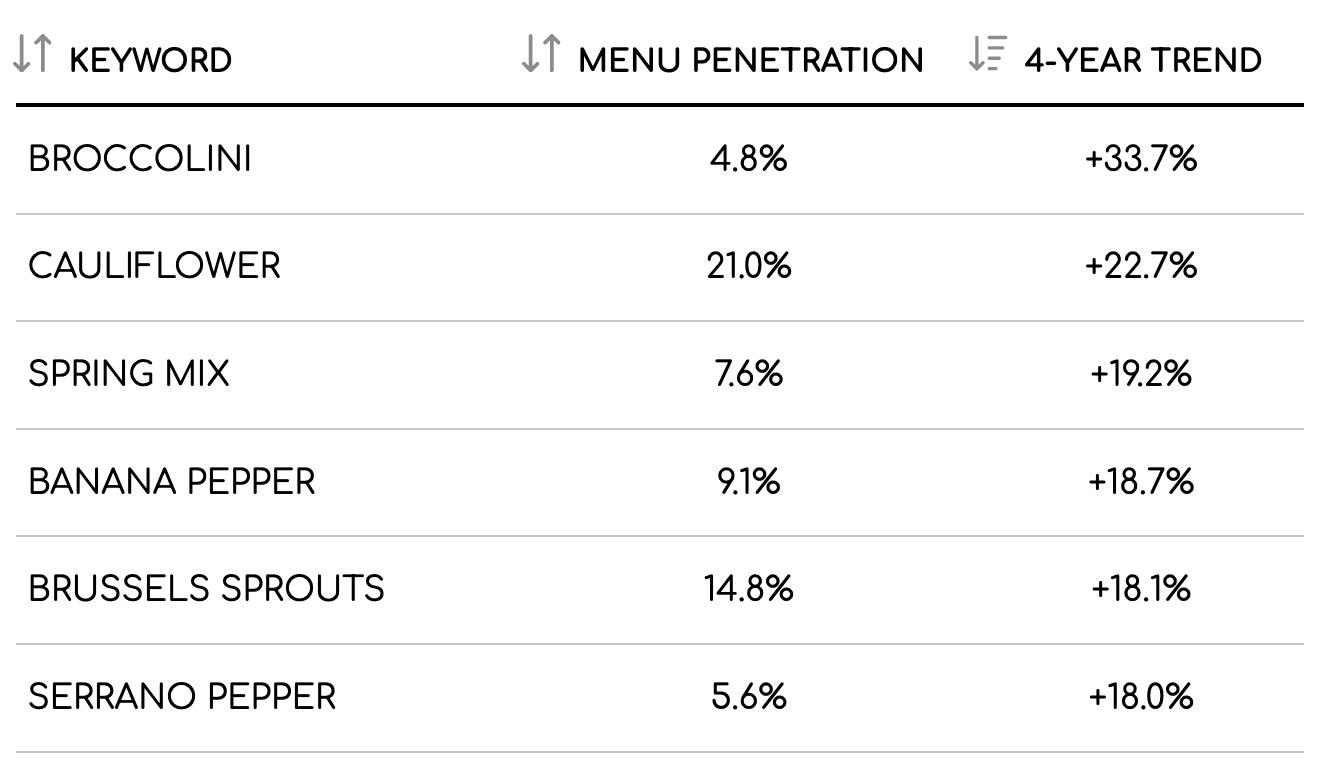Select the Cauliflower keyword cell

[154, 266]
